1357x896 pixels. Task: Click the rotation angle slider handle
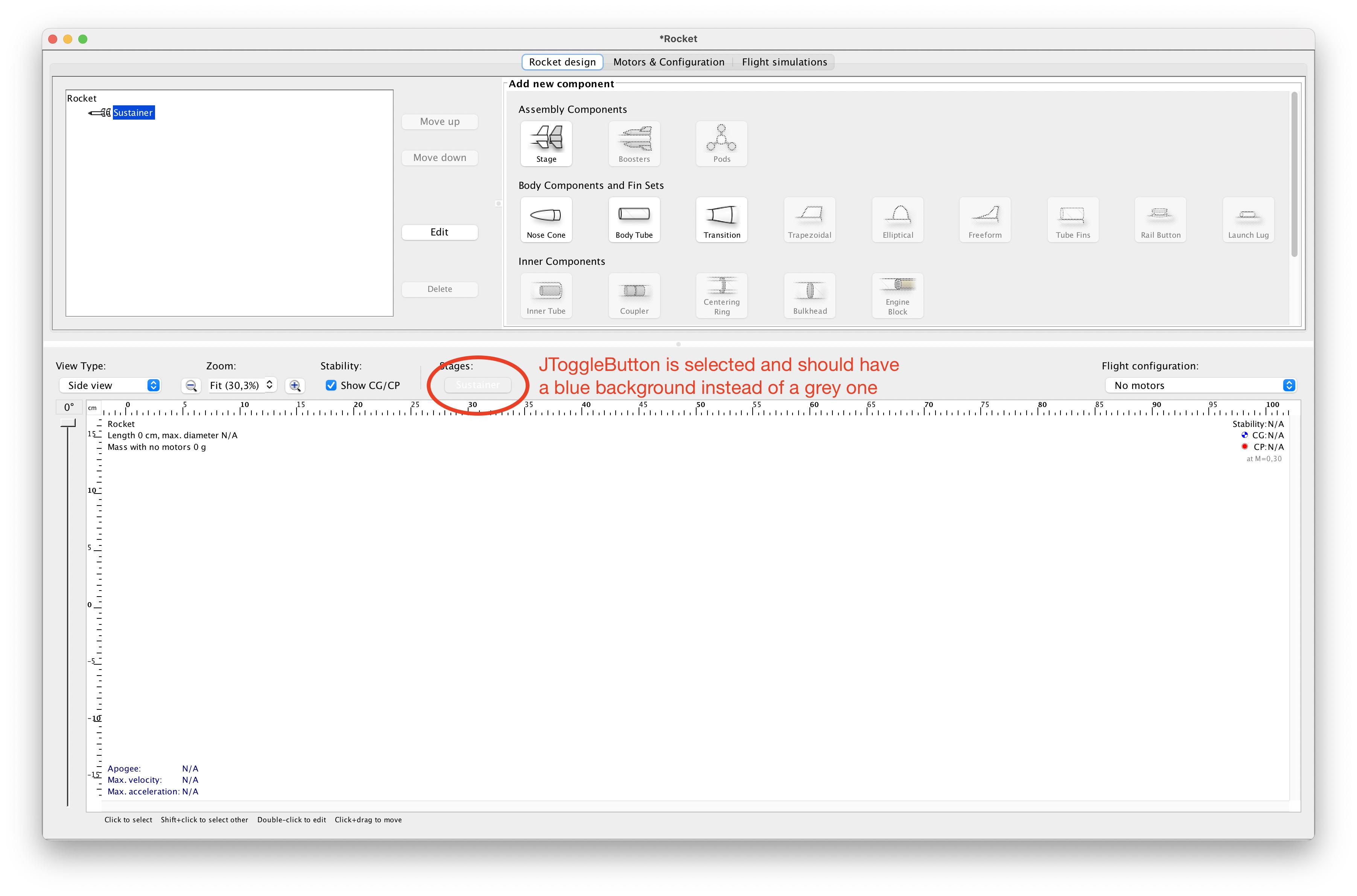[x=68, y=423]
